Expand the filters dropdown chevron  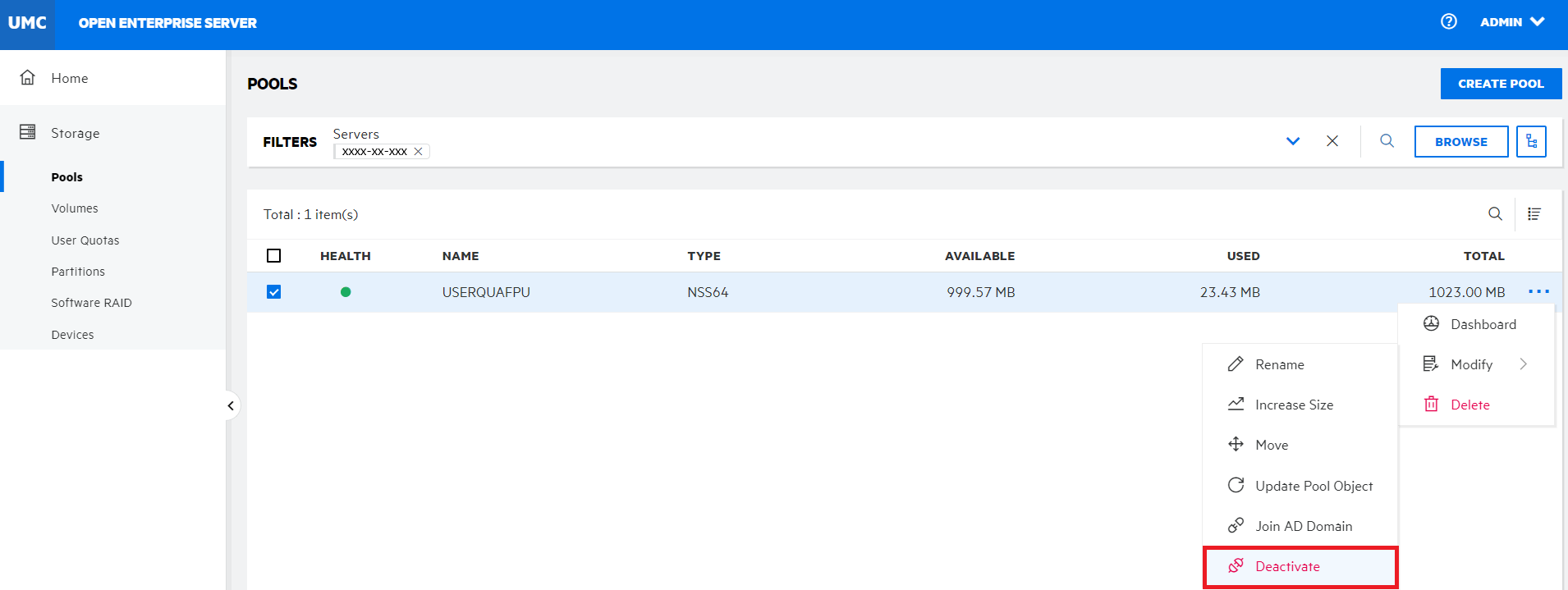point(1292,141)
